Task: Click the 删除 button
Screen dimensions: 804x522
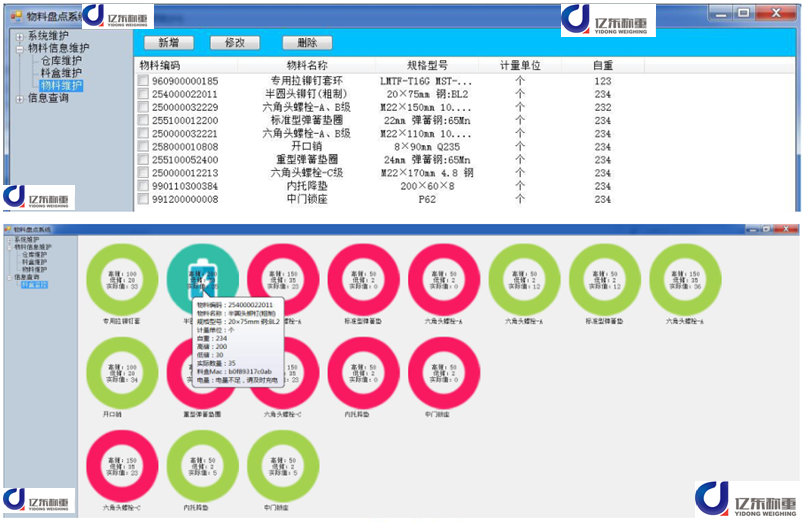Action: click(307, 43)
